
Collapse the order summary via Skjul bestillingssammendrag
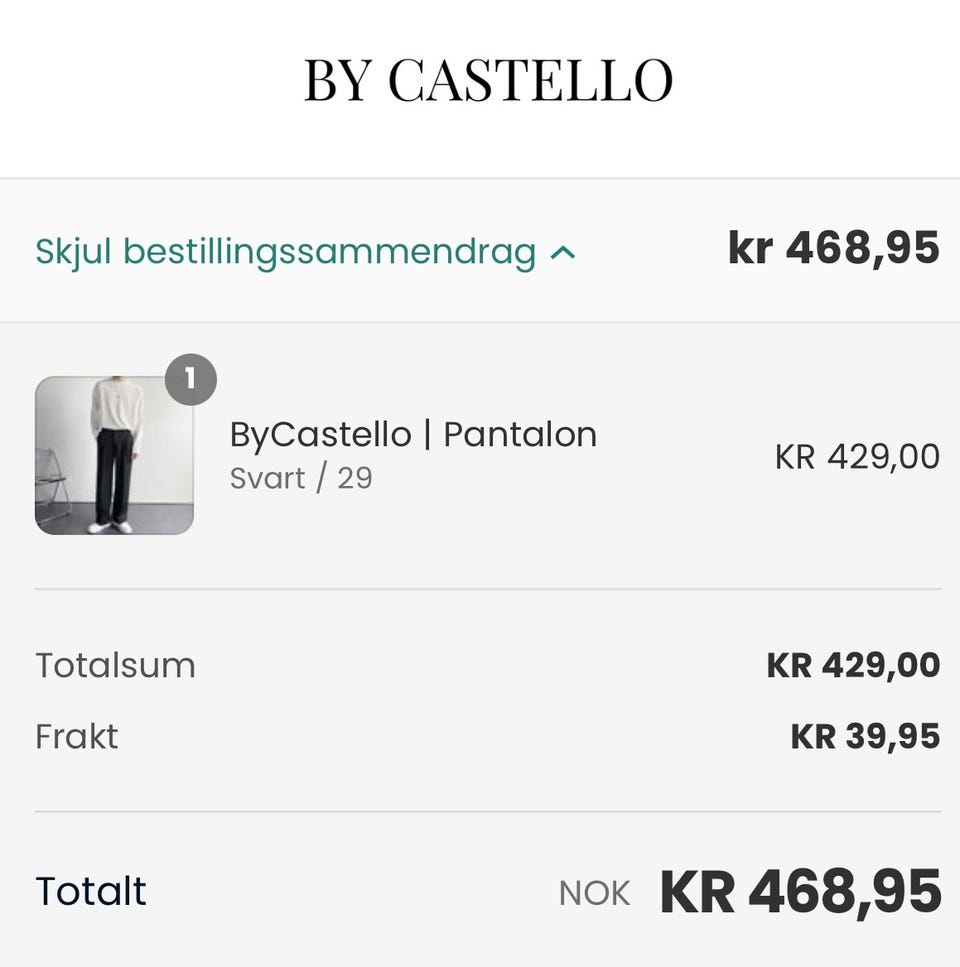[285, 252]
